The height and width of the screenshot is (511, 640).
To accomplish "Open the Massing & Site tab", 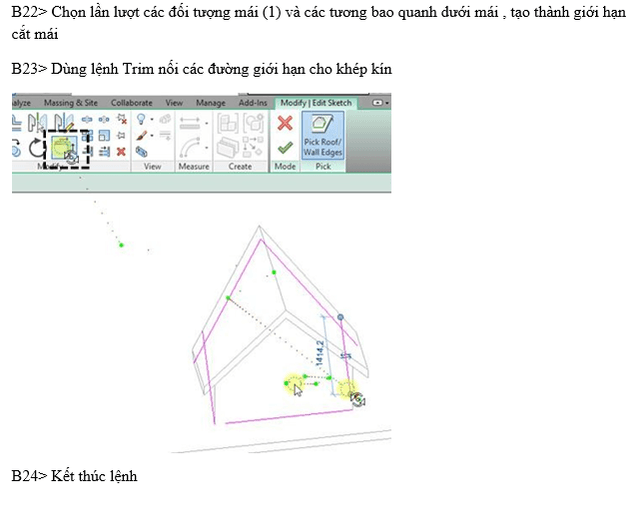I will [71, 103].
